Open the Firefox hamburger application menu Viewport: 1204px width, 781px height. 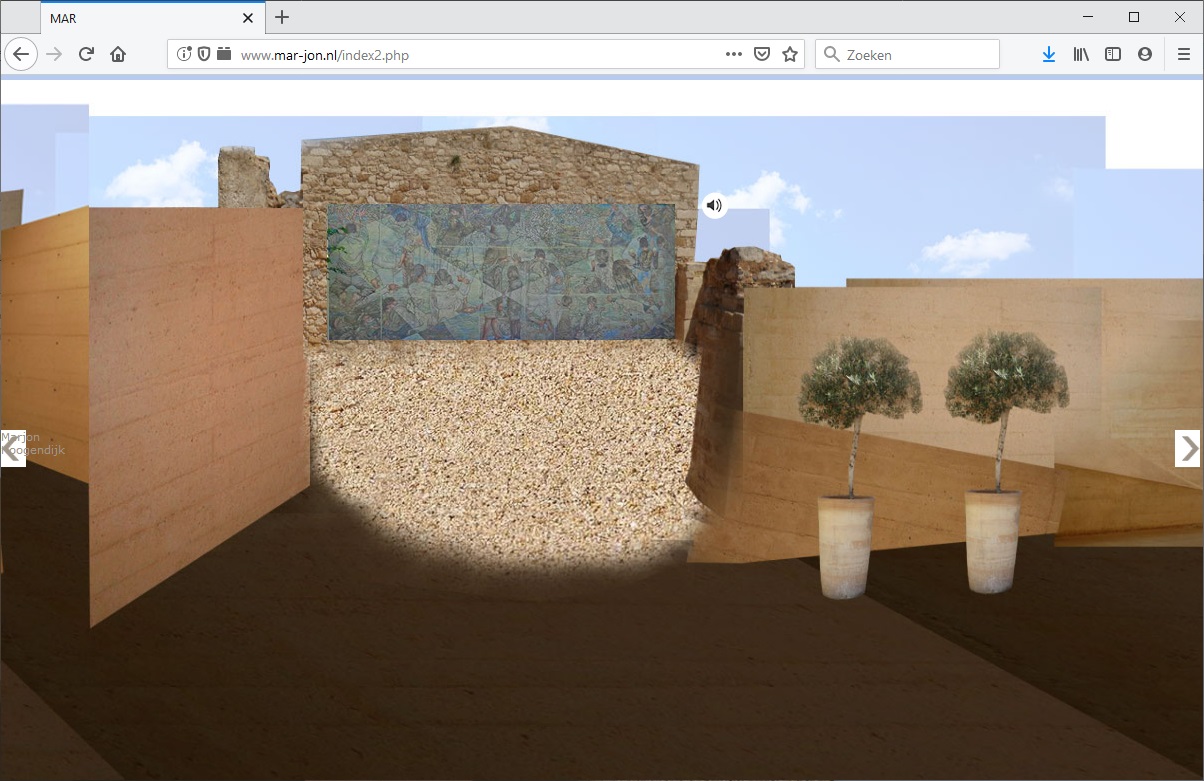click(1184, 55)
